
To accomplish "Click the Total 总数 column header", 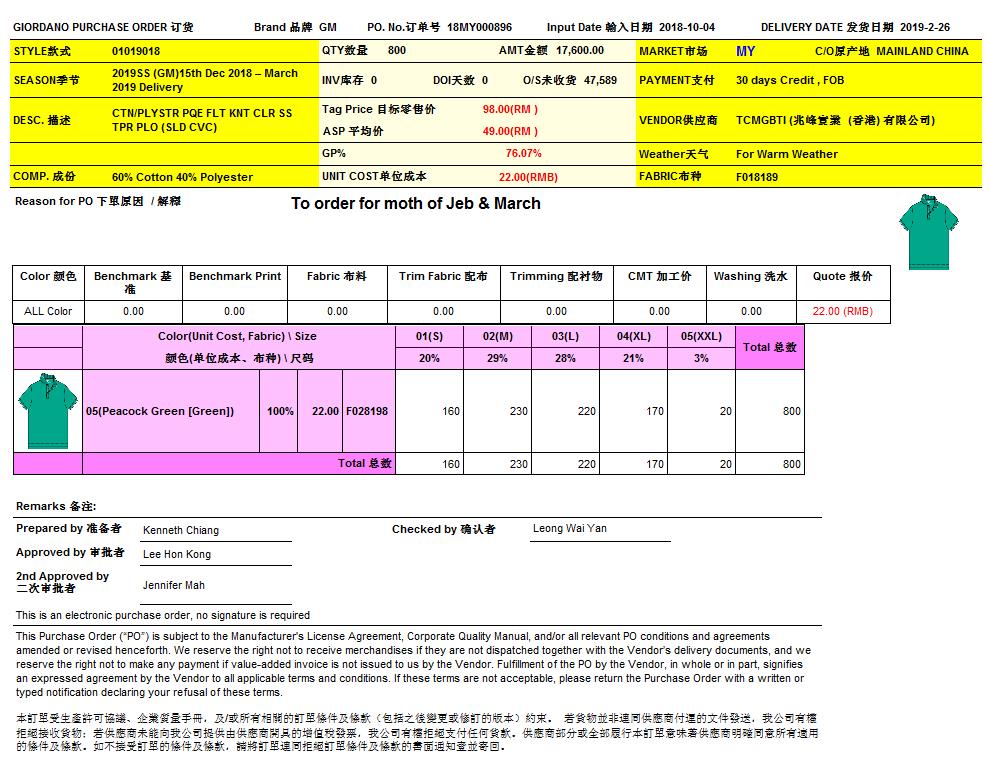I will click(x=770, y=347).
